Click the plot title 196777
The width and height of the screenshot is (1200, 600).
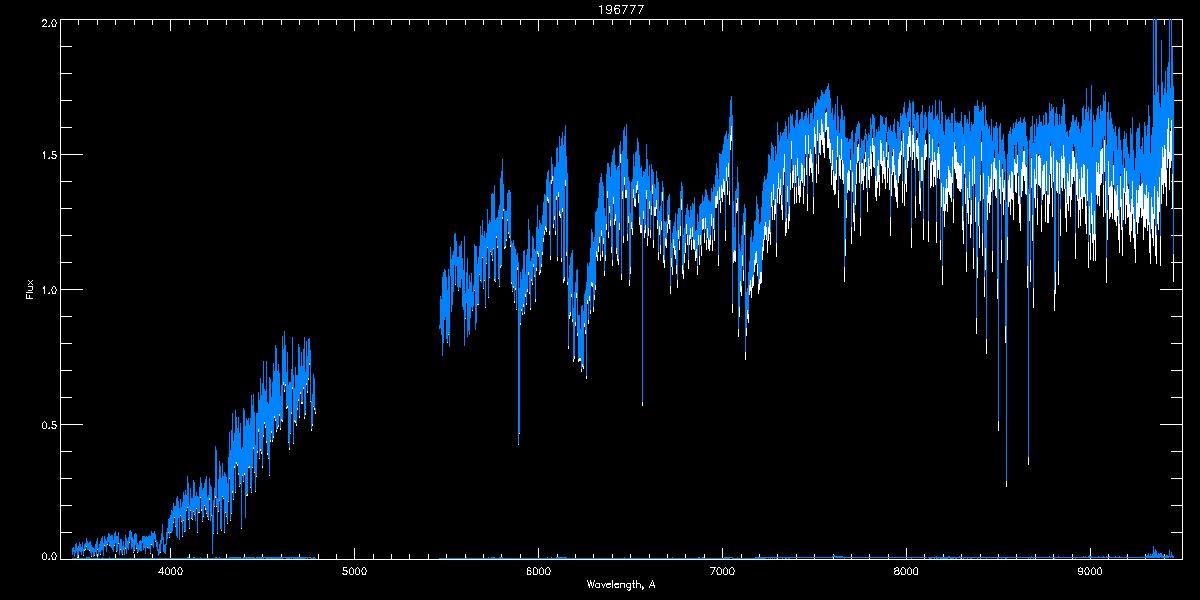[x=620, y=9]
